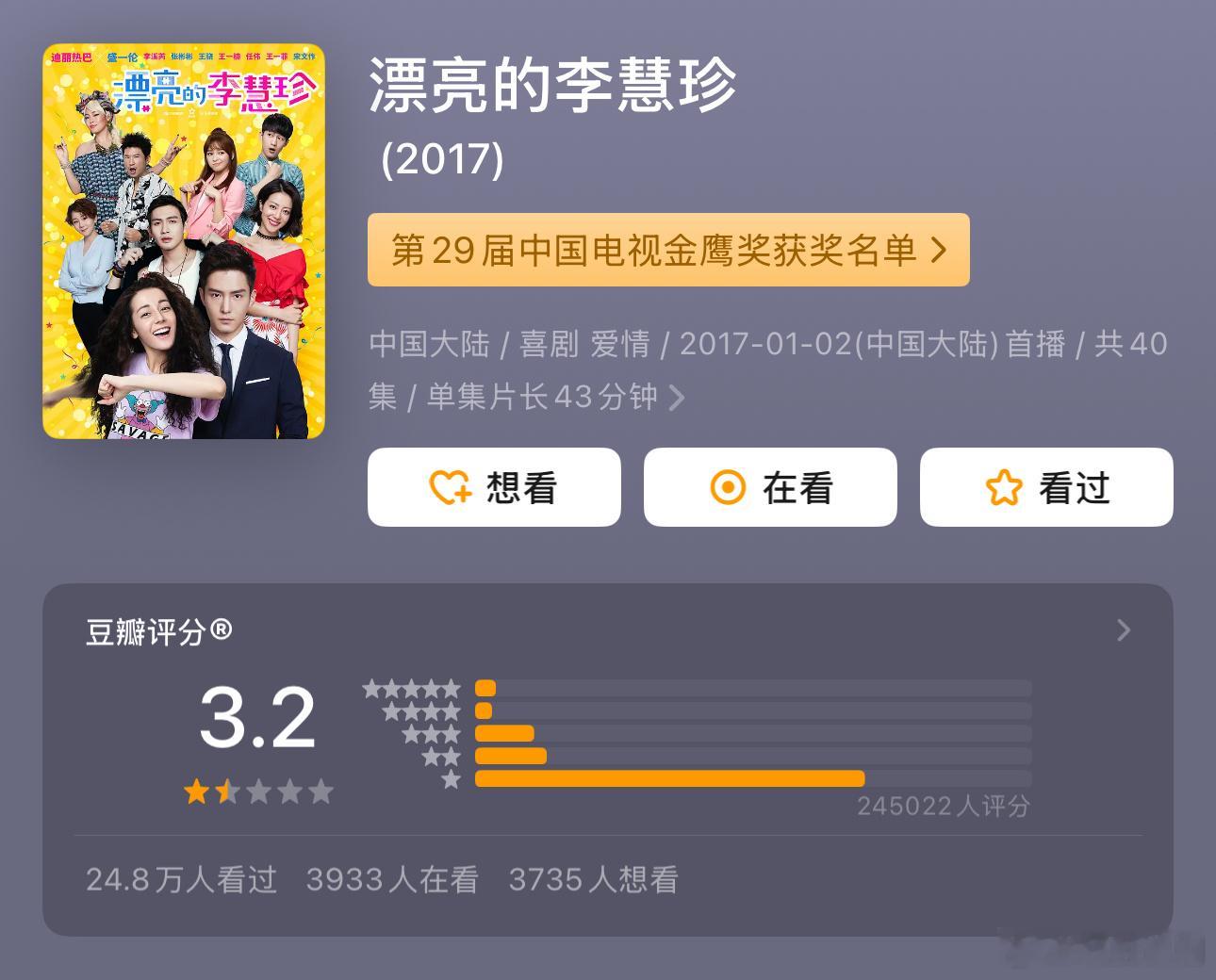Screen dimensions: 1216x980
Task: Open the 漂亮的李慧珍 poster thumbnail
Action: click(x=184, y=241)
